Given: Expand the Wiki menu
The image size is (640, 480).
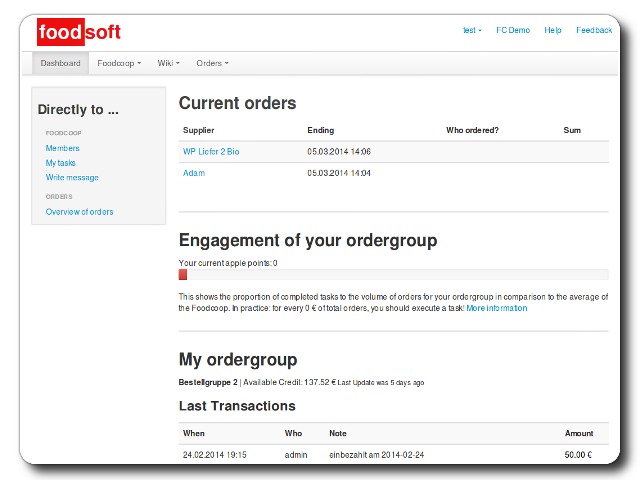Looking at the screenshot, I should [168, 63].
